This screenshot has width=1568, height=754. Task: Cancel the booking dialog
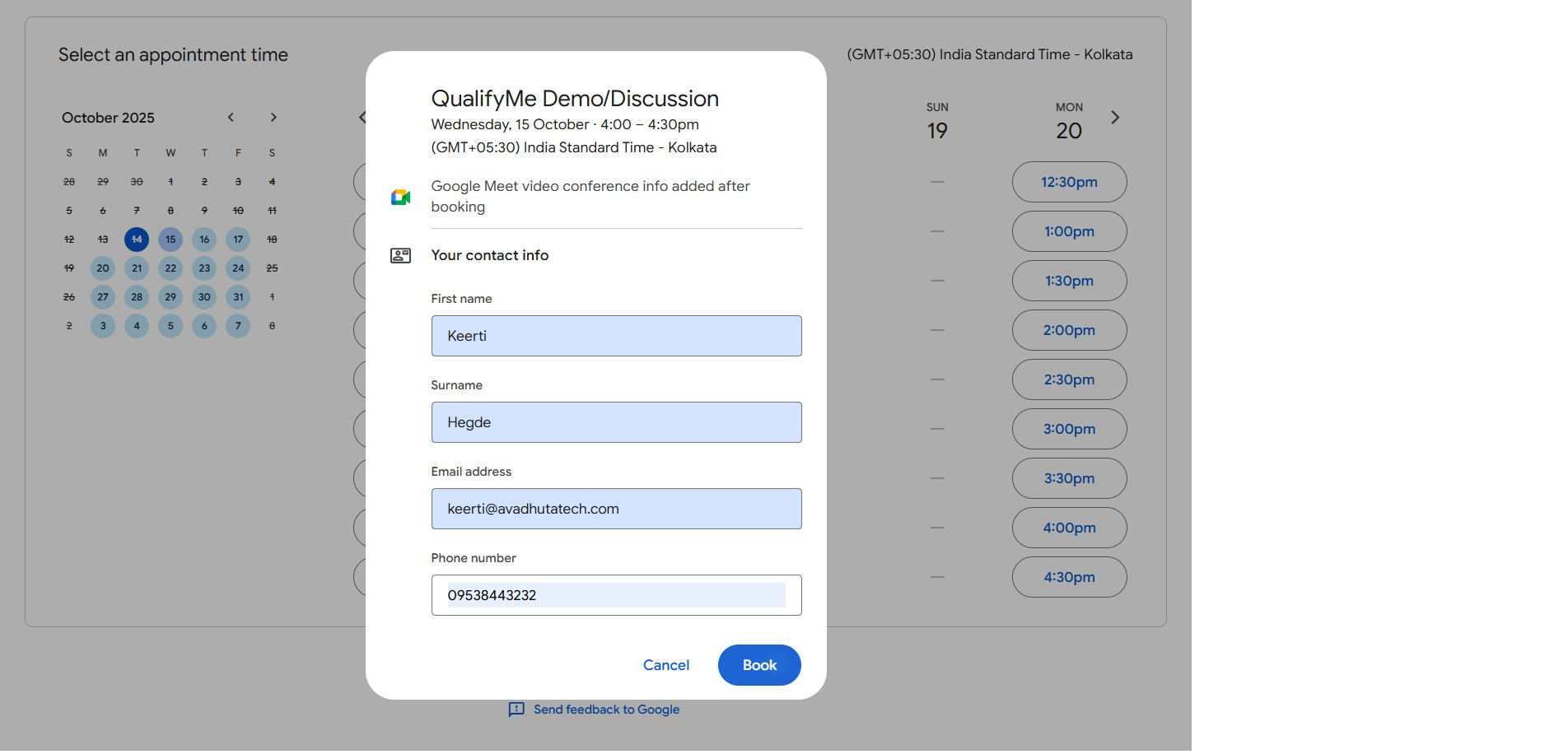[665, 665]
